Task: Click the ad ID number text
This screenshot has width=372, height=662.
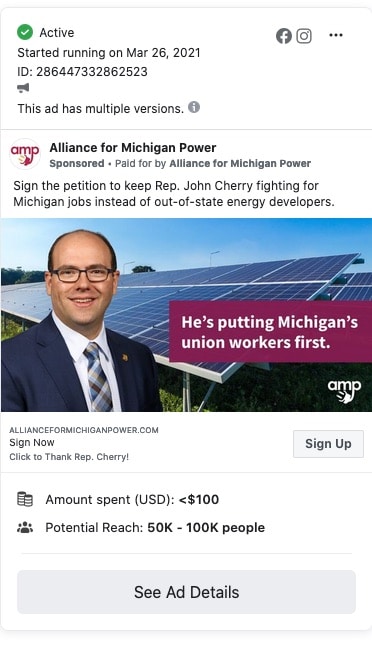Action: (92, 72)
